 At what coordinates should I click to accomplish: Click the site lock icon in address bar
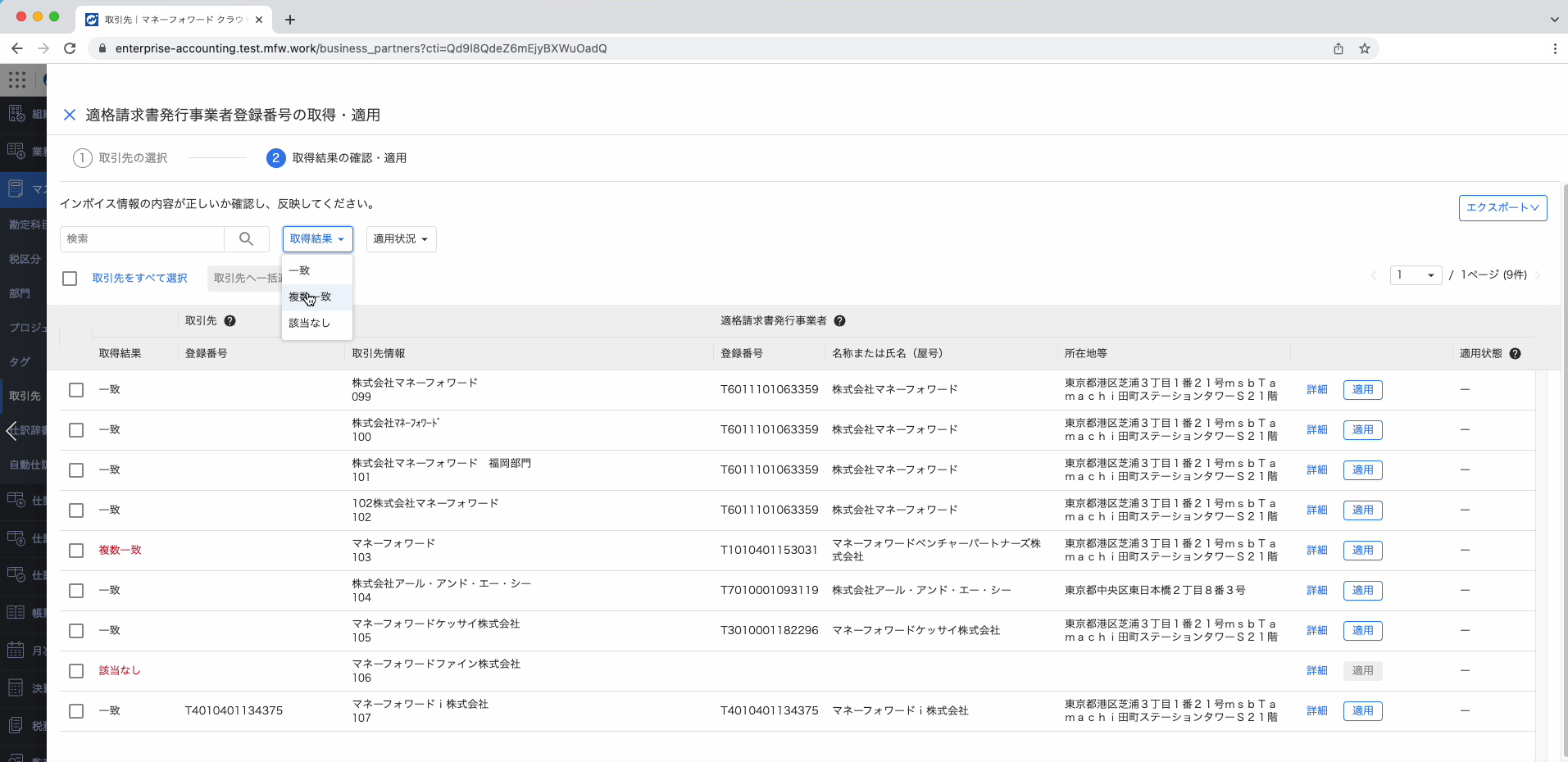102,48
